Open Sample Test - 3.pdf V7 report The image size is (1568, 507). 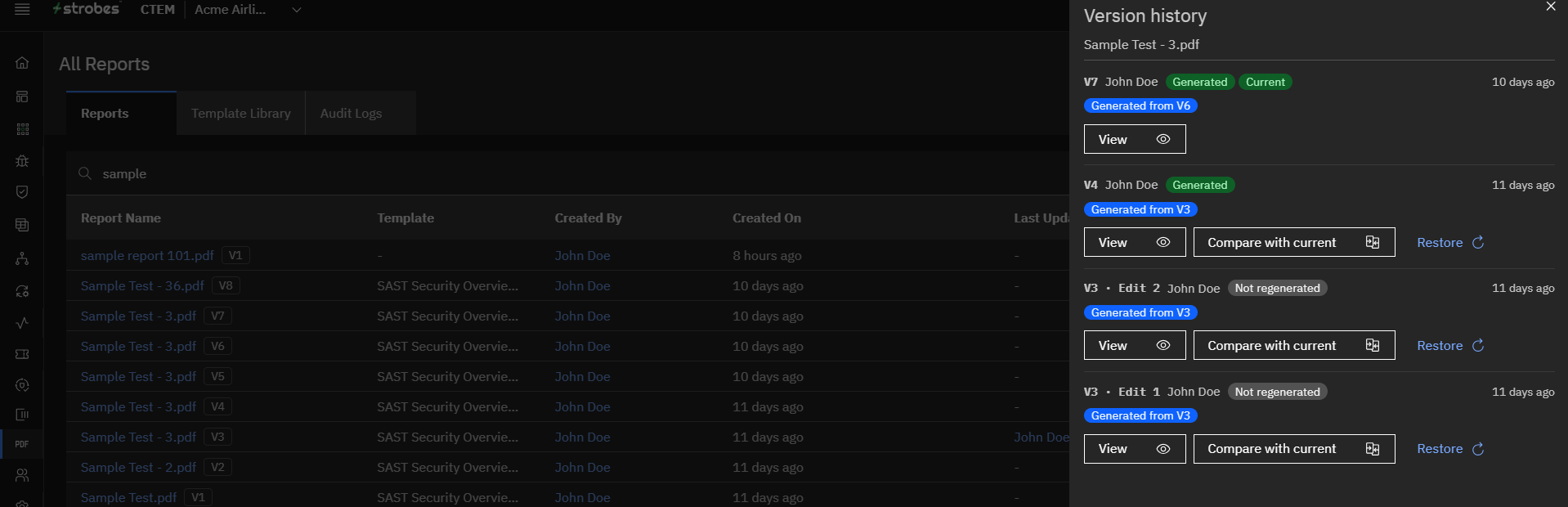pos(138,316)
